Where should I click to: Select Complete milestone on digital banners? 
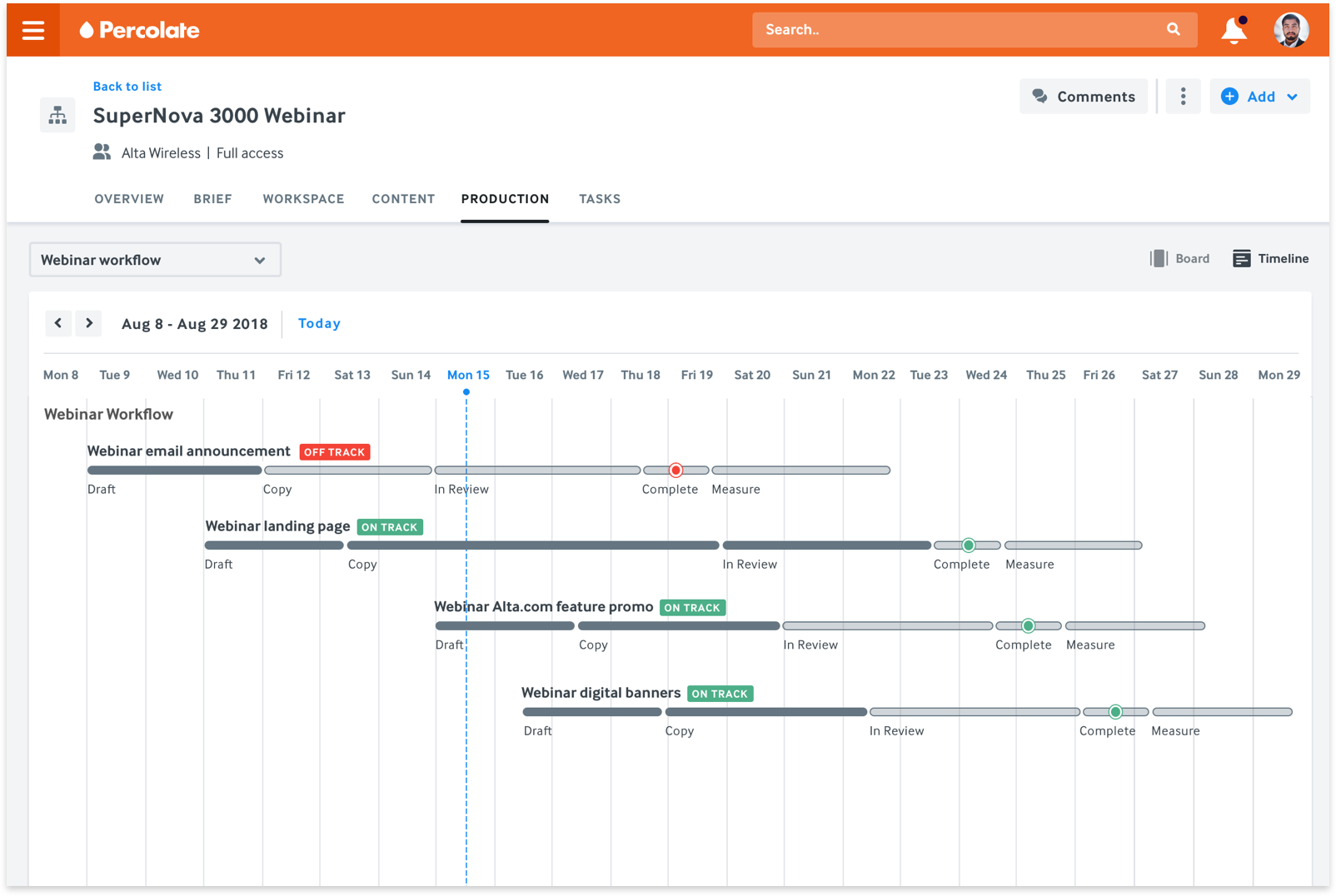(1115, 712)
